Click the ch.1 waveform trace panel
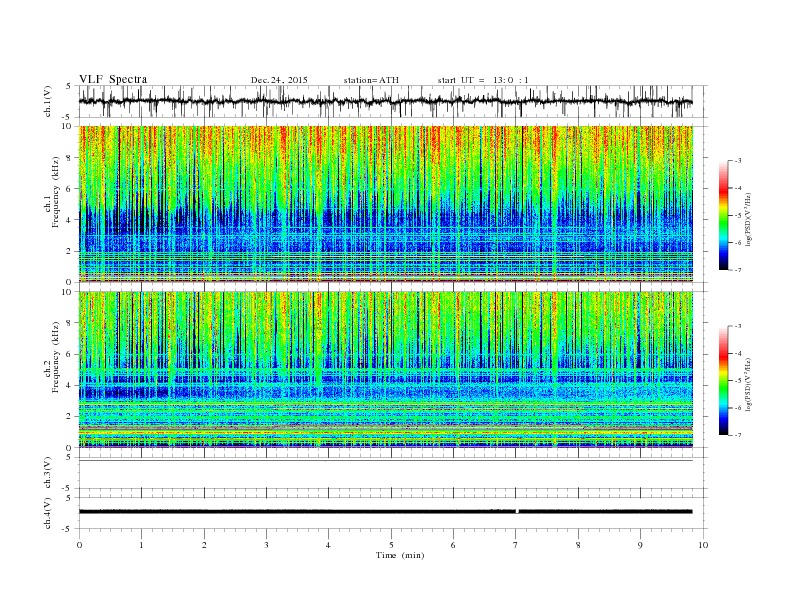The image size is (792, 612). [x=393, y=101]
